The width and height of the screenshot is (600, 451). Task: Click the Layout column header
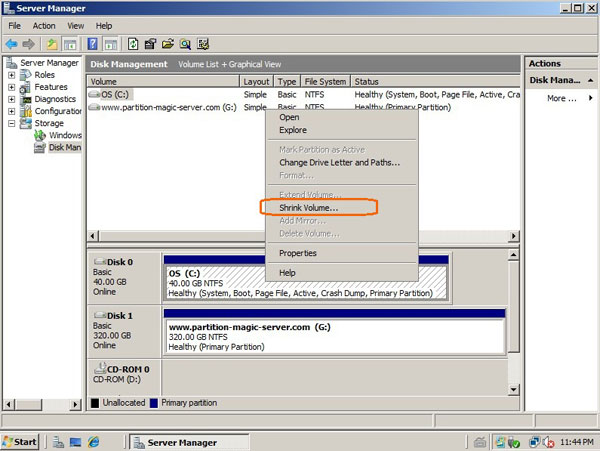click(256, 81)
